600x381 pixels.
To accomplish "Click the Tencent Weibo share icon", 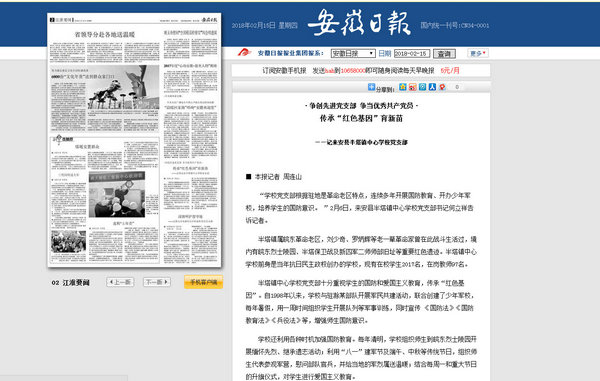I will [422, 87].
